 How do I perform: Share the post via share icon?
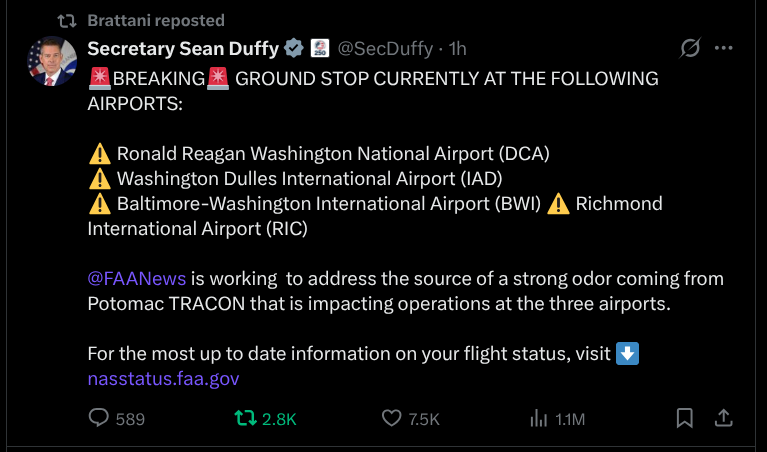[x=722, y=418]
